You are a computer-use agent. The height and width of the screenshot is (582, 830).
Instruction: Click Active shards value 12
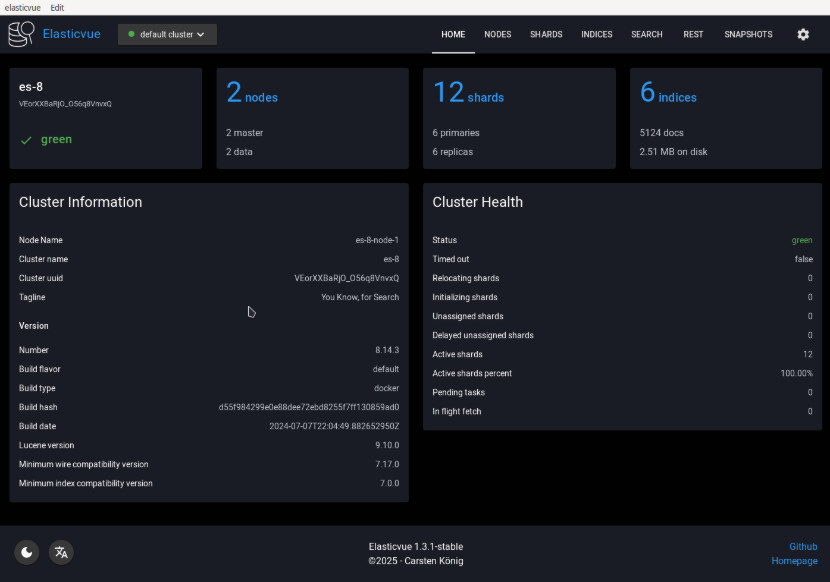(x=808, y=354)
